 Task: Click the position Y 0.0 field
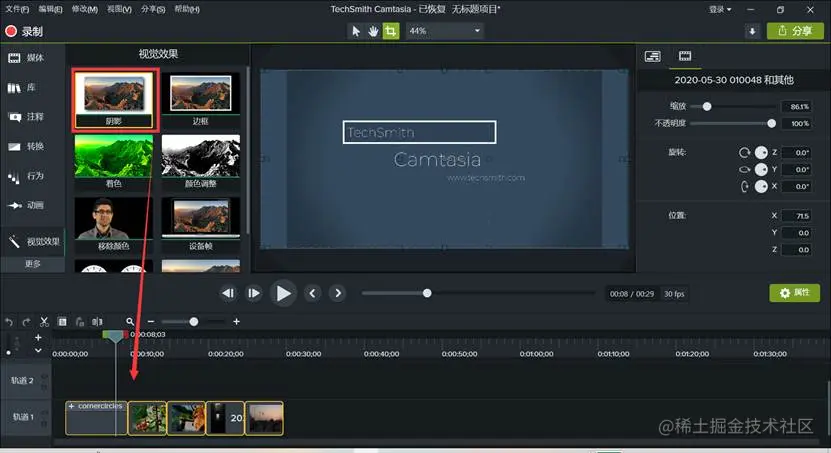tap(797, 233)
